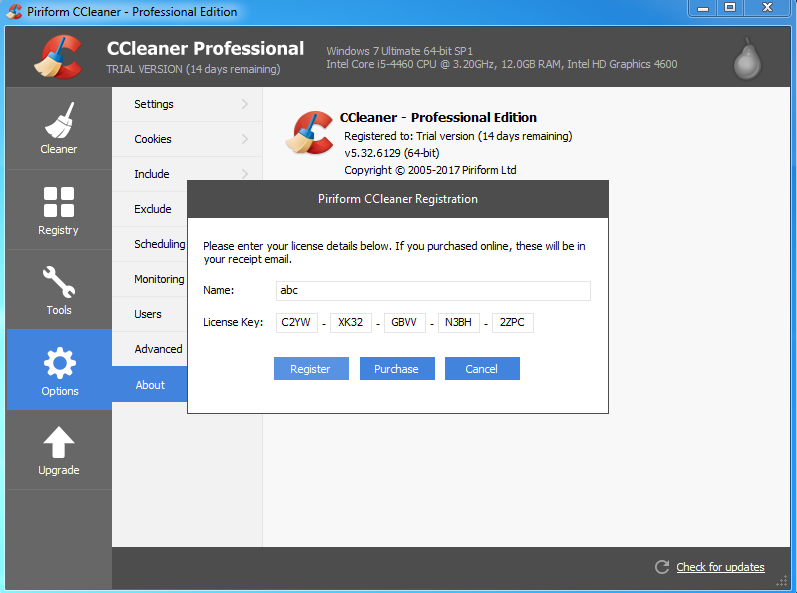
Task: Click the Register button
Action: click(x=311, y=368)
